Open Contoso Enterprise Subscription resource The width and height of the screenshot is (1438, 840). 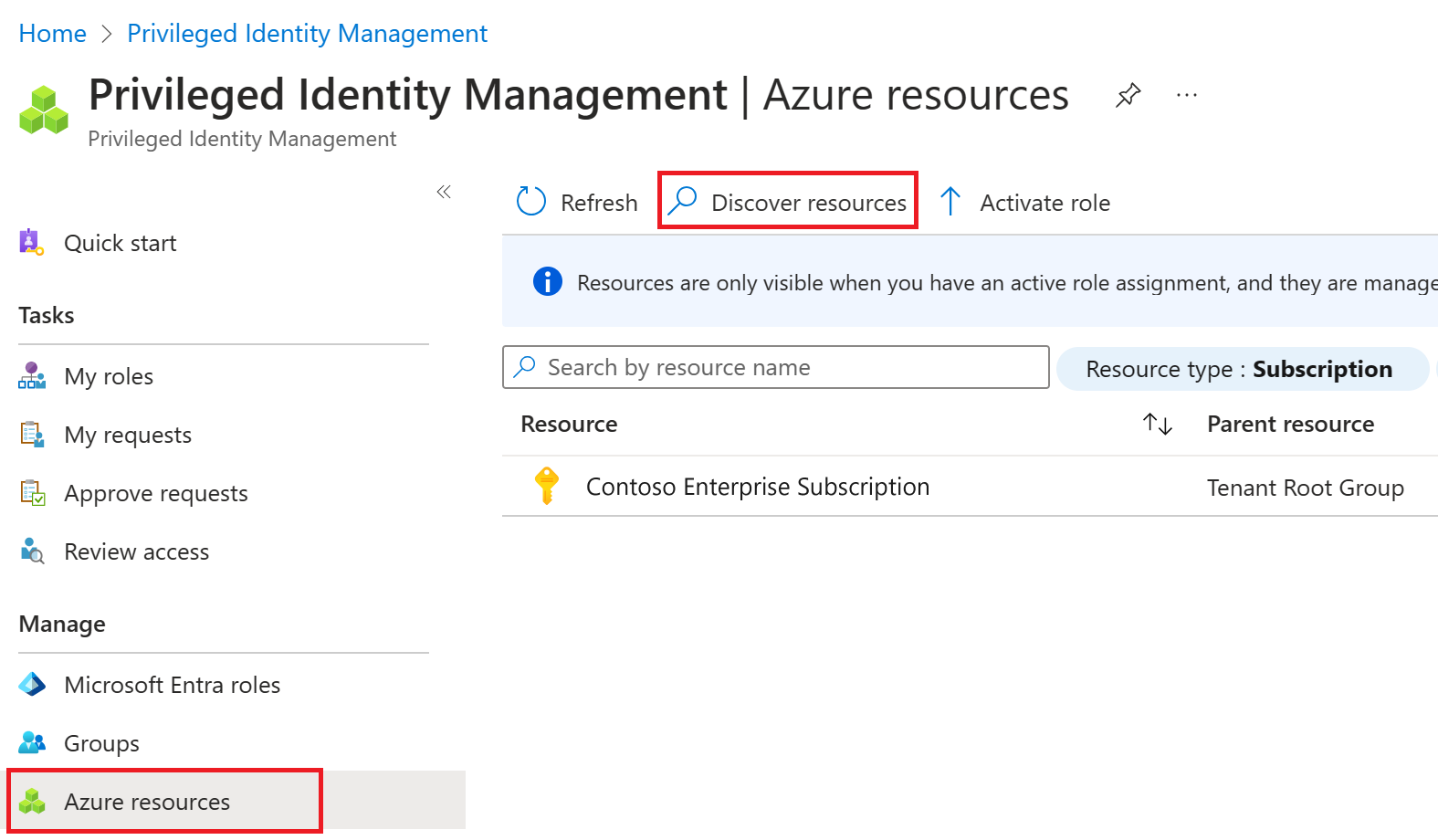coord(757,488)
